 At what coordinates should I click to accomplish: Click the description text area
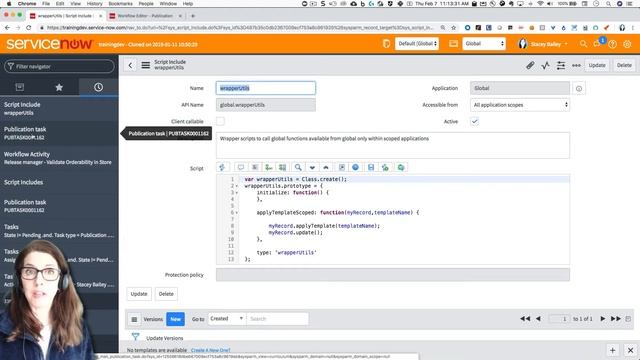tap(393, 145)
